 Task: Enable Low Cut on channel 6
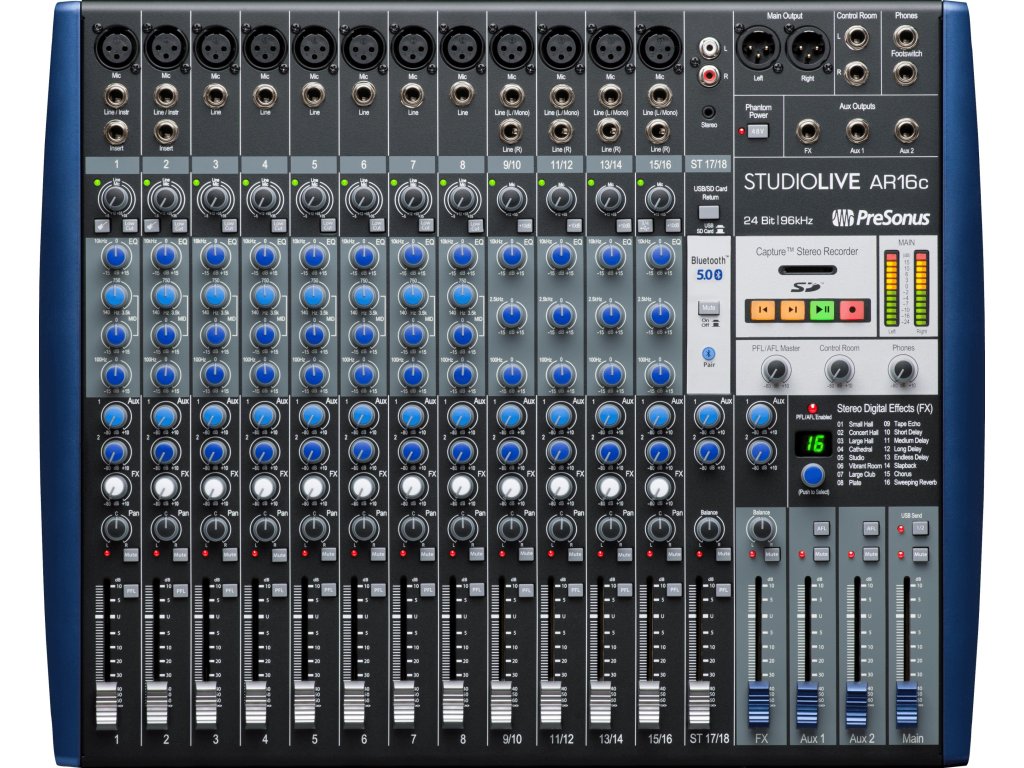tap(376, 226)
